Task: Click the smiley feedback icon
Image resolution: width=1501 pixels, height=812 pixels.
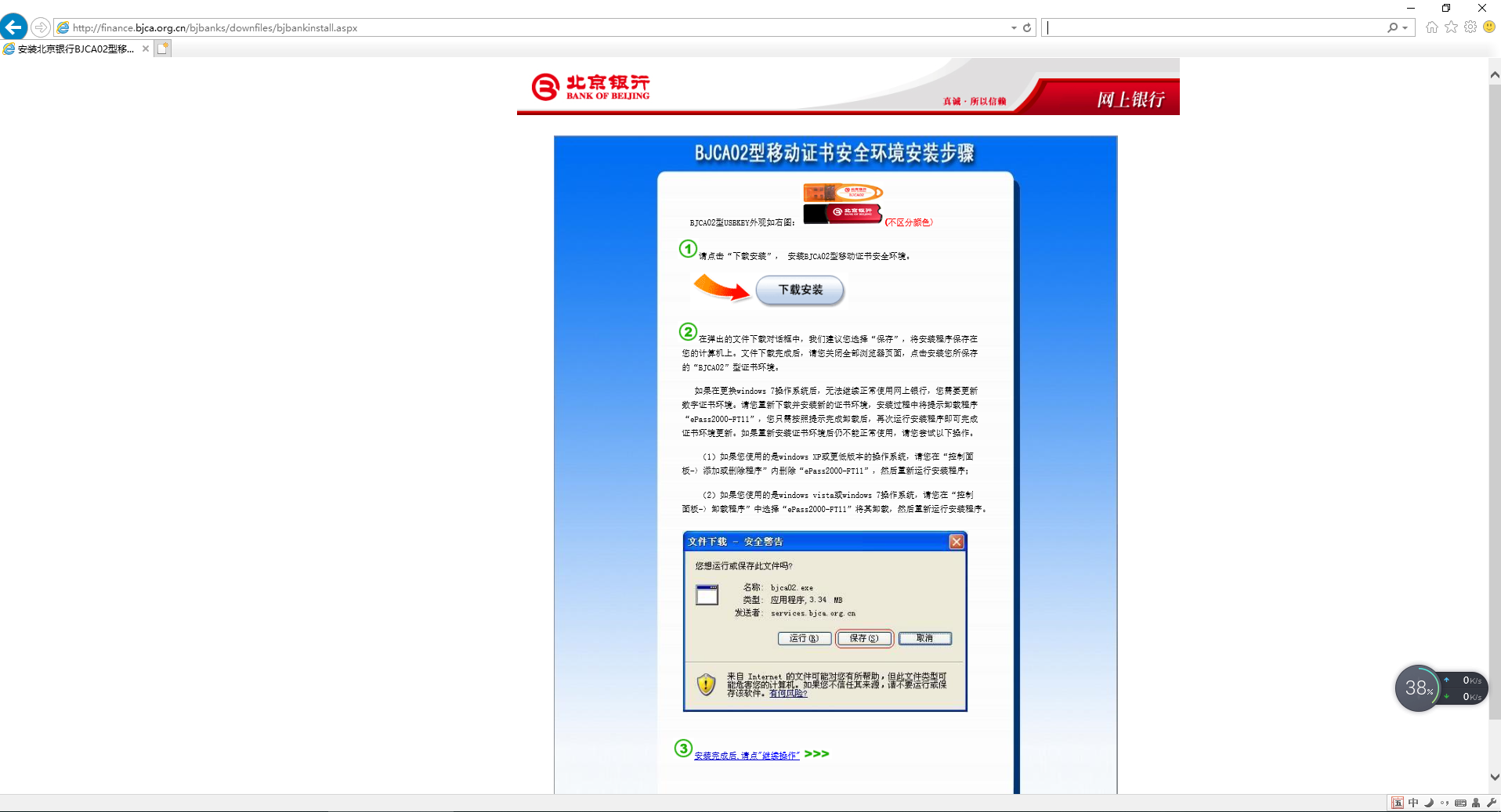Action: tap(1489, 27)
